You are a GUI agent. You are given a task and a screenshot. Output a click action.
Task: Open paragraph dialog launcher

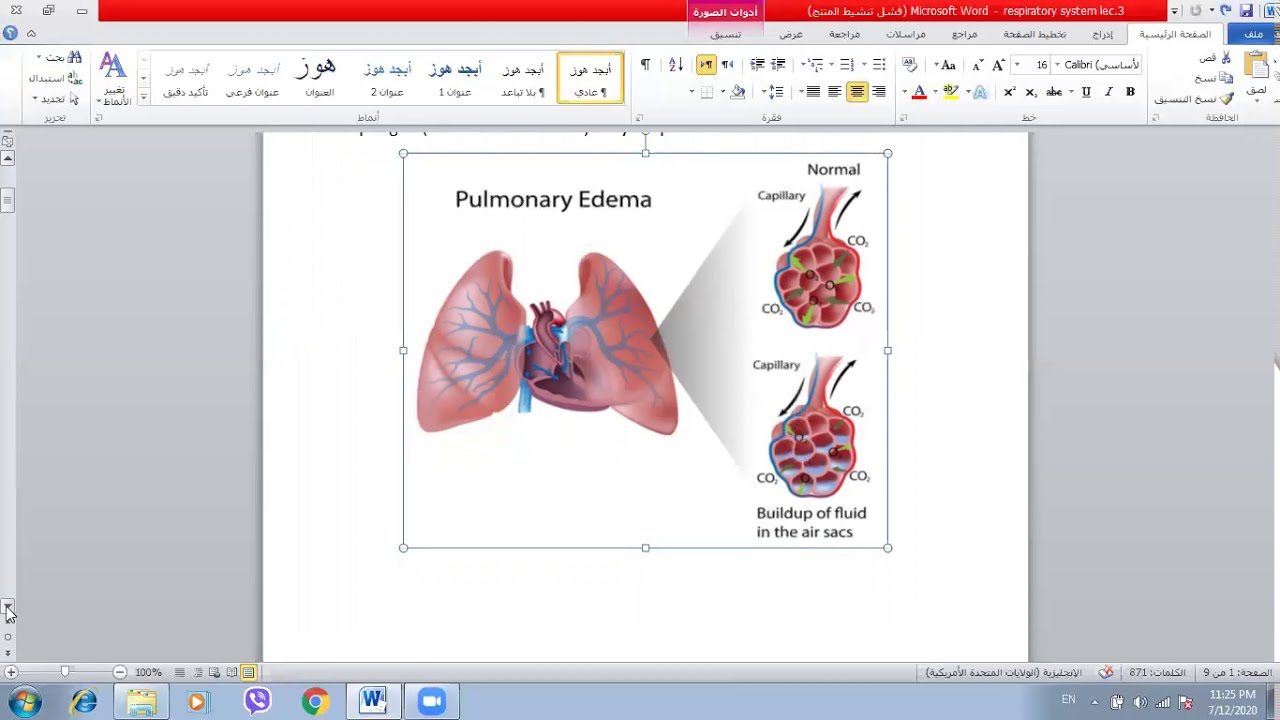[639, 118]
